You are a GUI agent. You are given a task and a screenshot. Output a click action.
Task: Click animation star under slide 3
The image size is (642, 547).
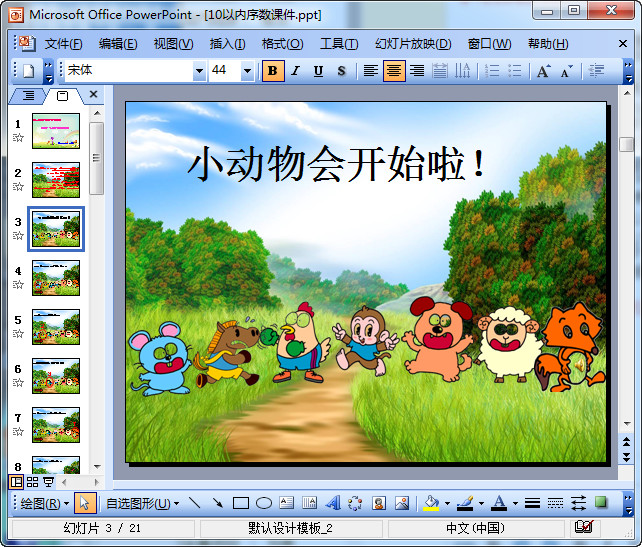click(18, 236)
